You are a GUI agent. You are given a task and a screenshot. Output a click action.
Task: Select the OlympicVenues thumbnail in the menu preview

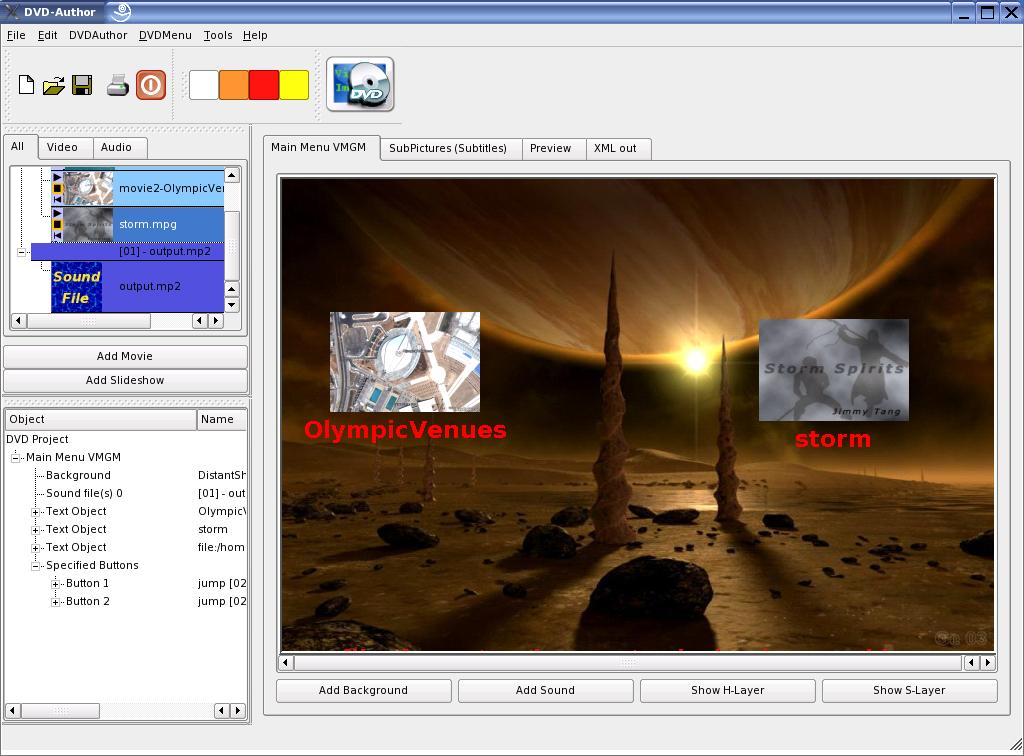(x=405, y=362)
